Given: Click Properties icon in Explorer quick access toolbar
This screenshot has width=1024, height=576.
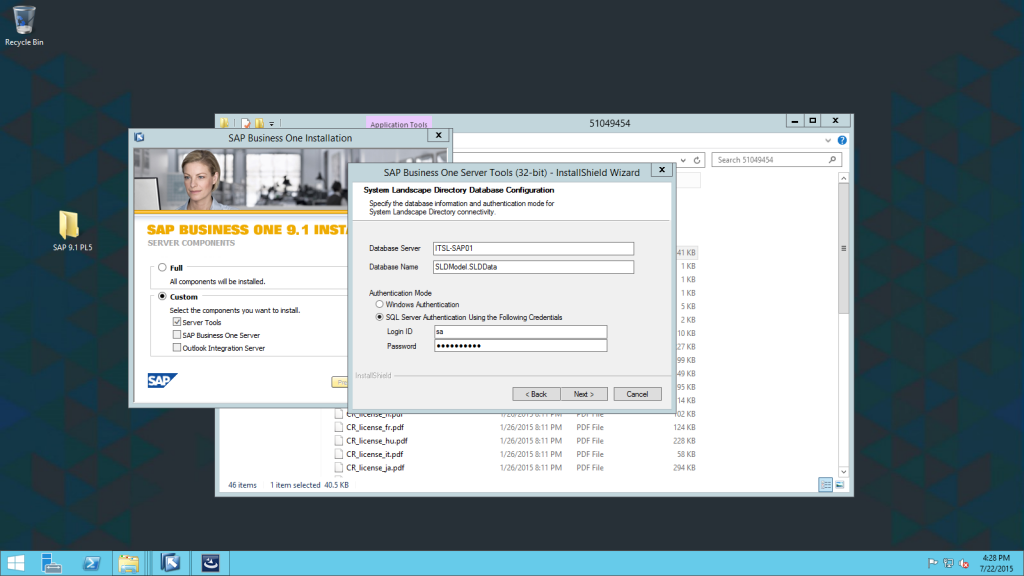Looking at the screenshot, I should 246,123.
